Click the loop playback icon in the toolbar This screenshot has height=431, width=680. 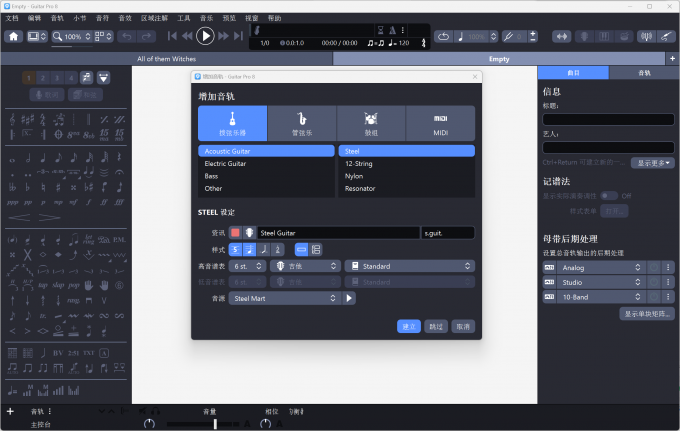(x=444, y=36)
